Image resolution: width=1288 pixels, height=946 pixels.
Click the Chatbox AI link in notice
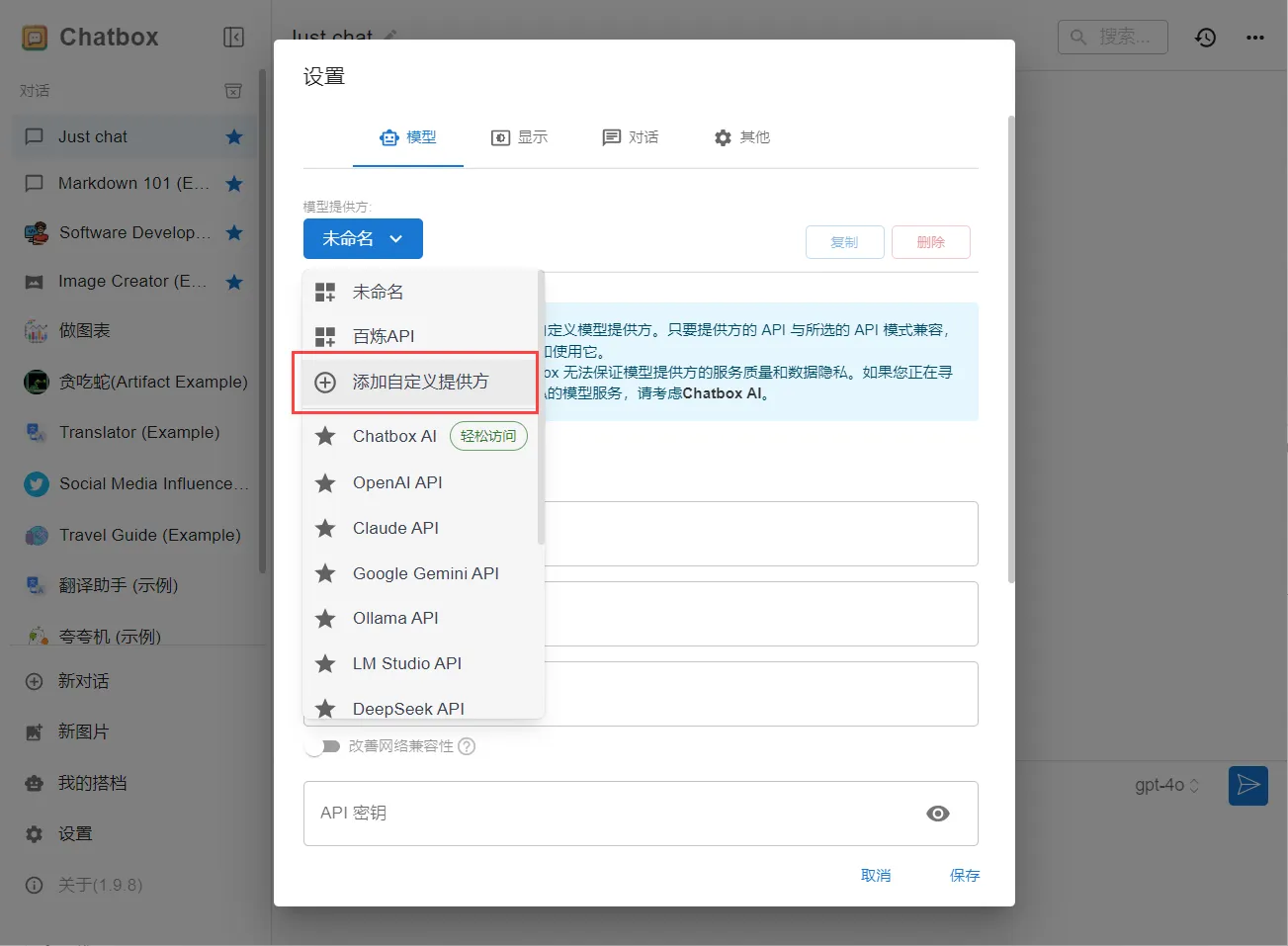click(723, 393)
